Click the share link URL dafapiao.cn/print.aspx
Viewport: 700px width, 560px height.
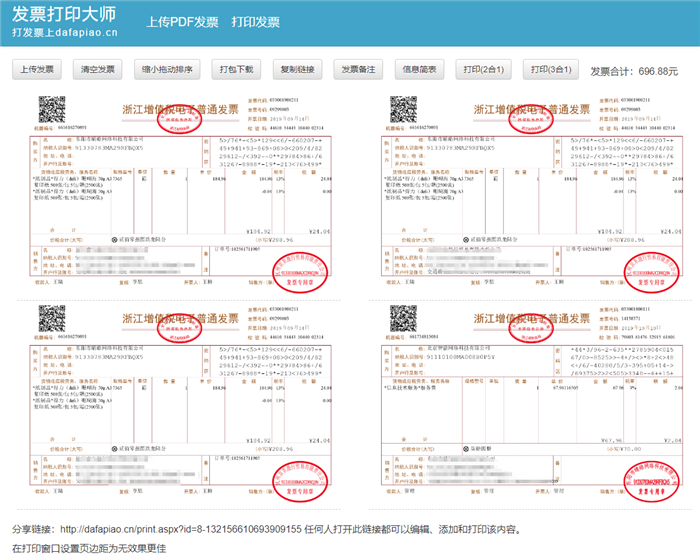[x=181, y=530]
